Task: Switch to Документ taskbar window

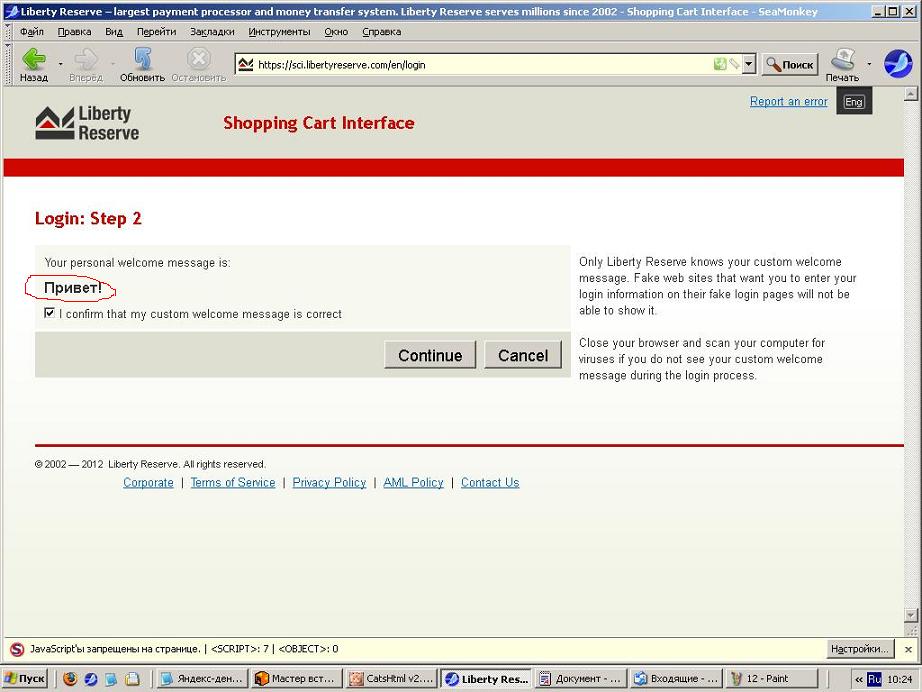Action: tap(581, 679)
